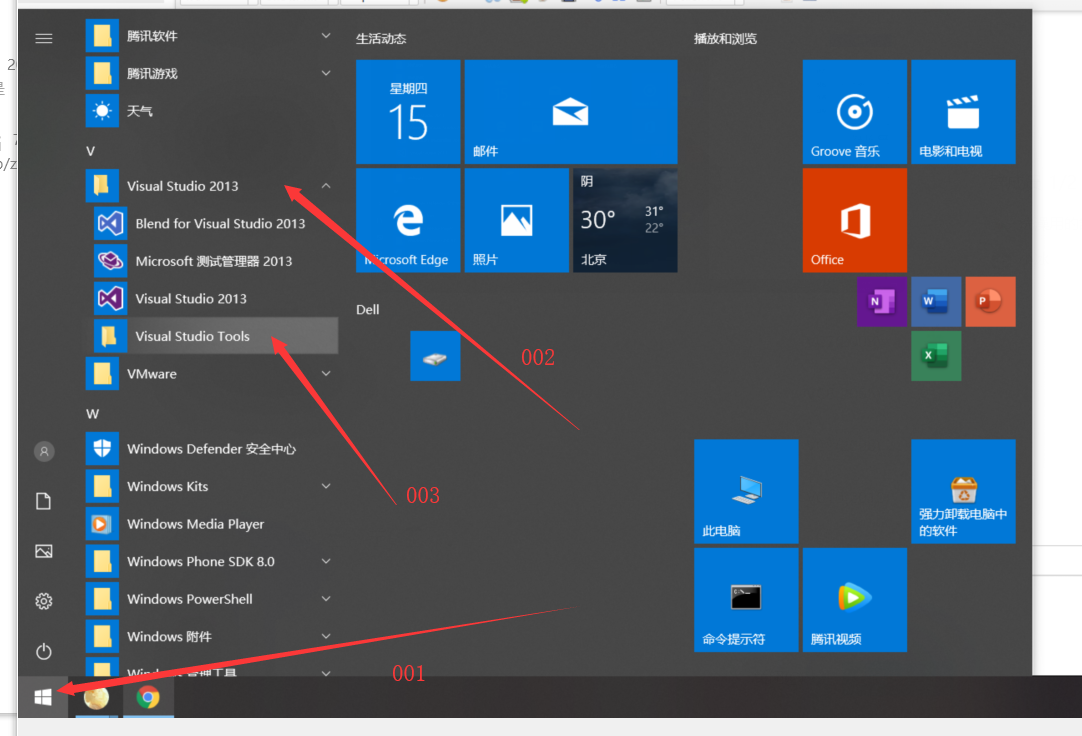Open the Excel small tile

[x=936, y=356]
